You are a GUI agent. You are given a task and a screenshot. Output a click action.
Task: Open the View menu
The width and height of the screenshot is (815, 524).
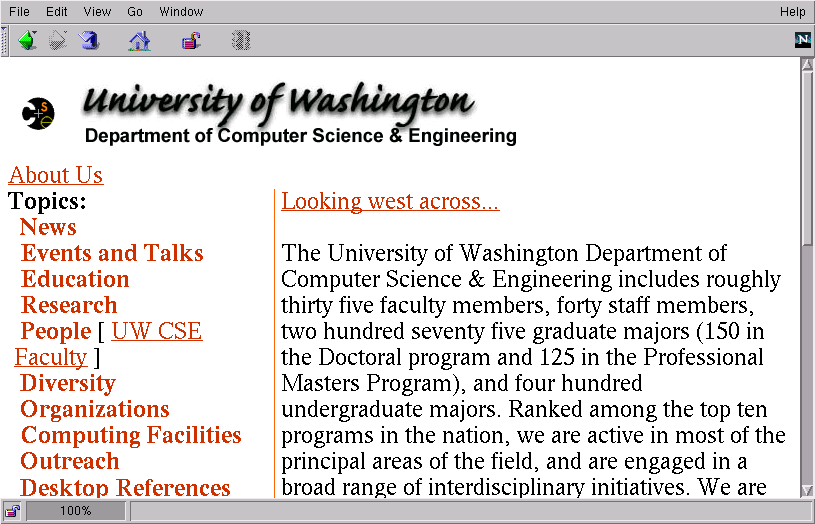(97, 11)
